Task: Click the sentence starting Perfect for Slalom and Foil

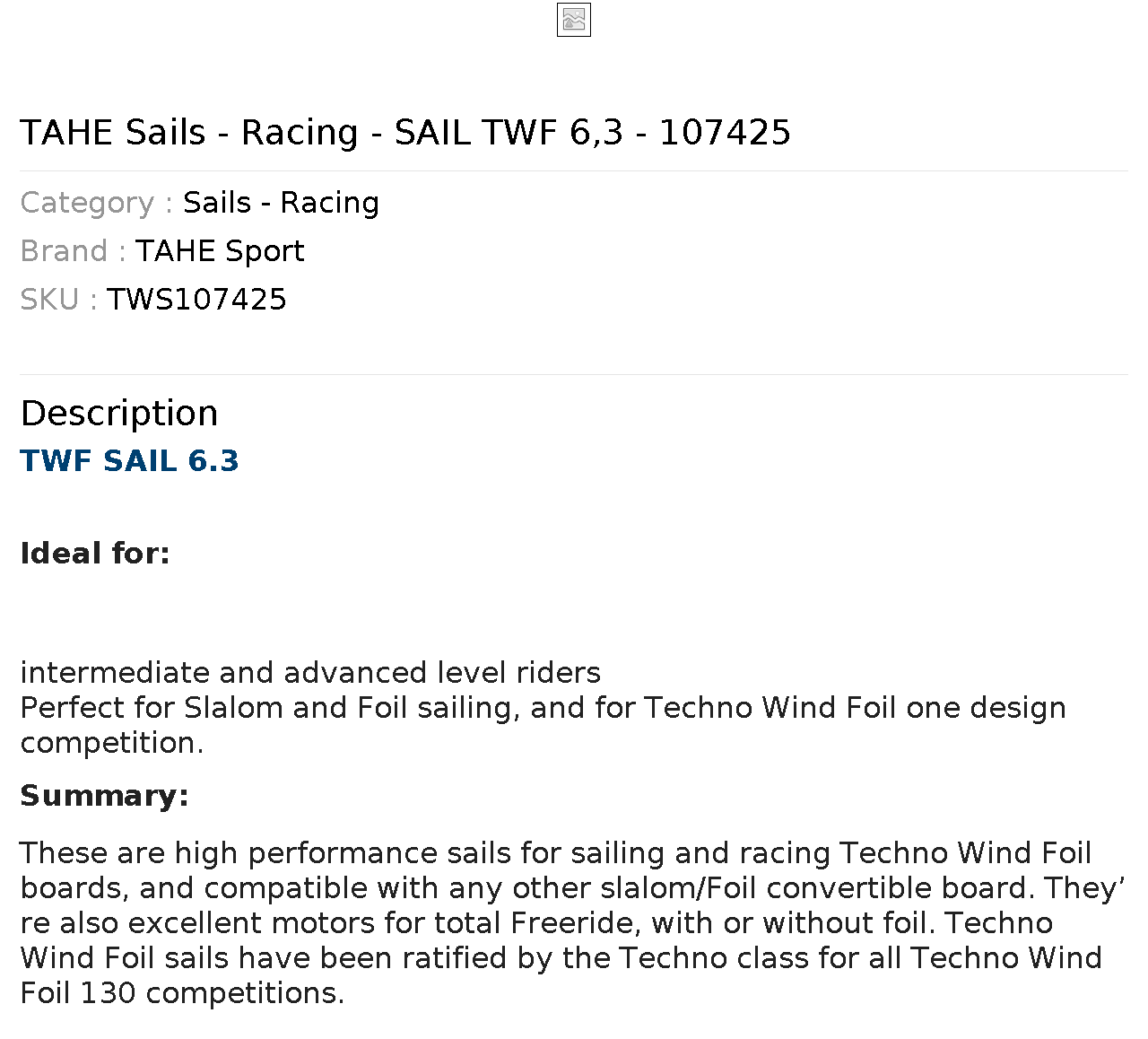Action: pyautogui.click(x=544, y=725)
